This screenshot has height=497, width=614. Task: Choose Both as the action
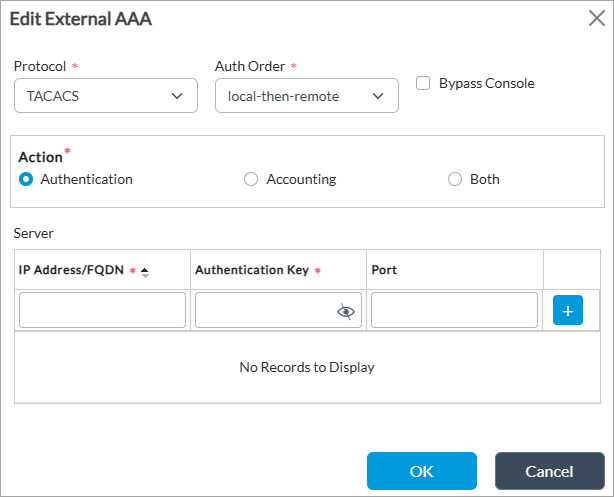point(455,179)
